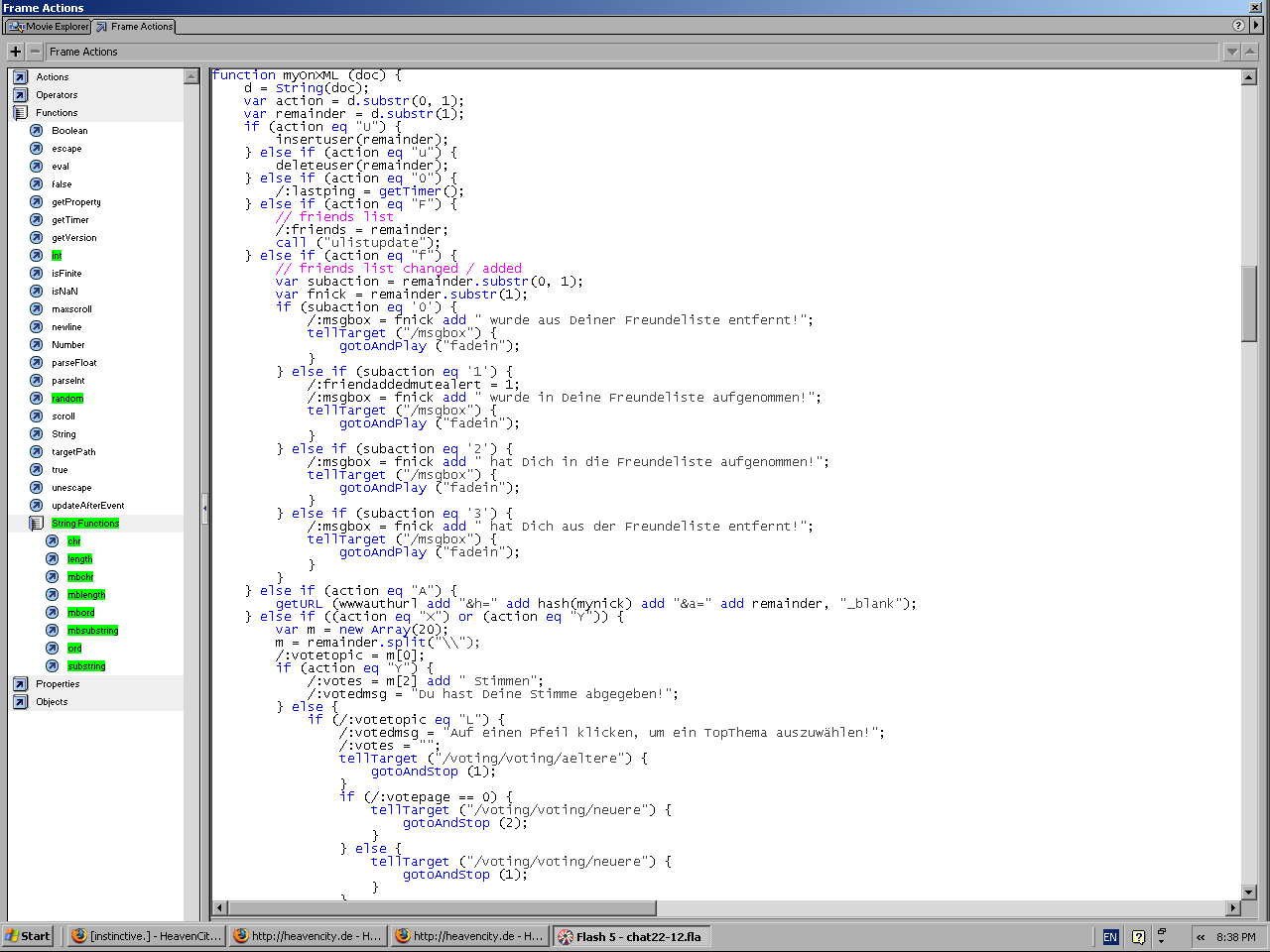The image size is (1270, 952).
Task: Open panel help via the question mark icon
Action: click(1238, 26)
